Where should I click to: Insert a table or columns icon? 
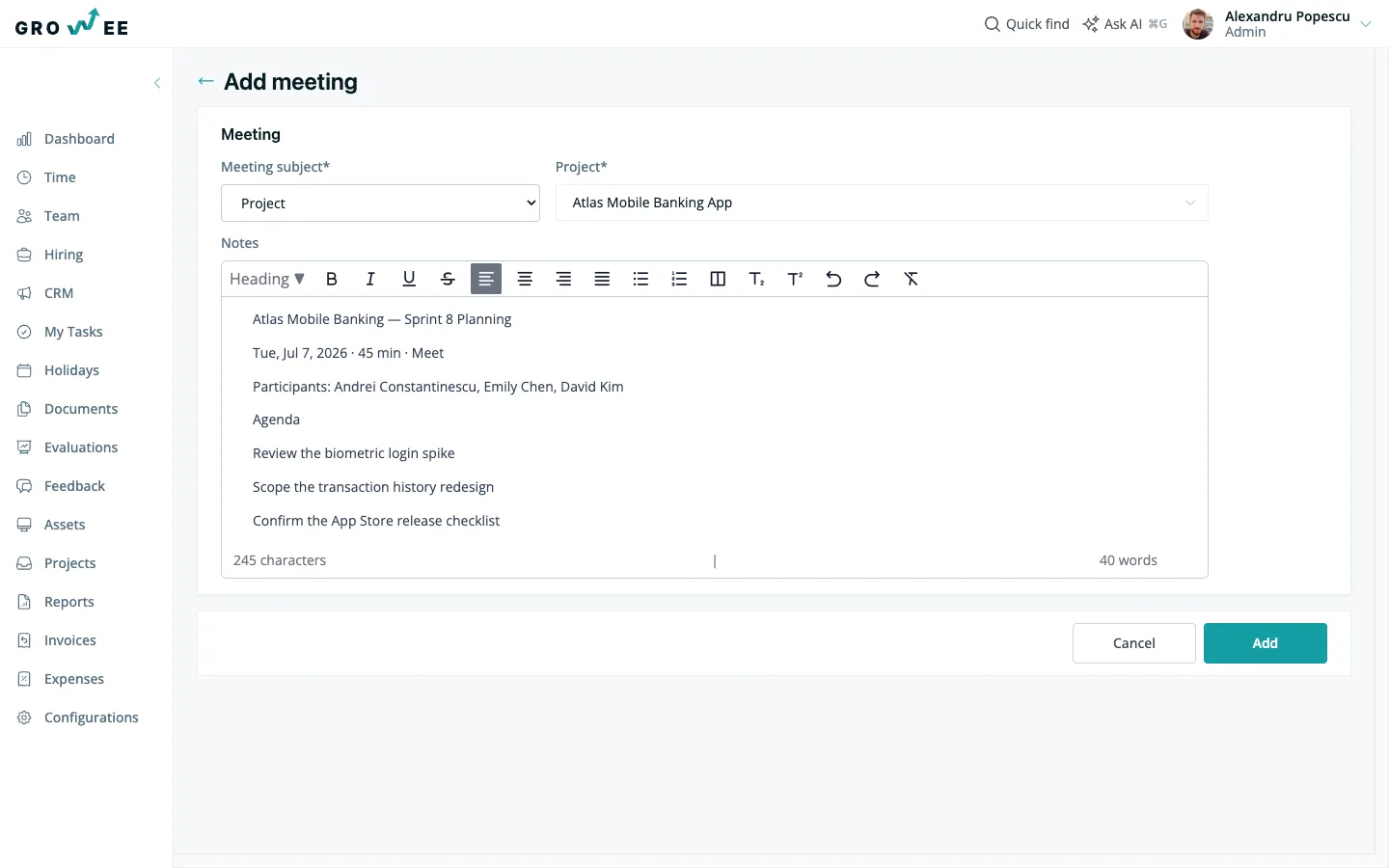tap(718, 279)
